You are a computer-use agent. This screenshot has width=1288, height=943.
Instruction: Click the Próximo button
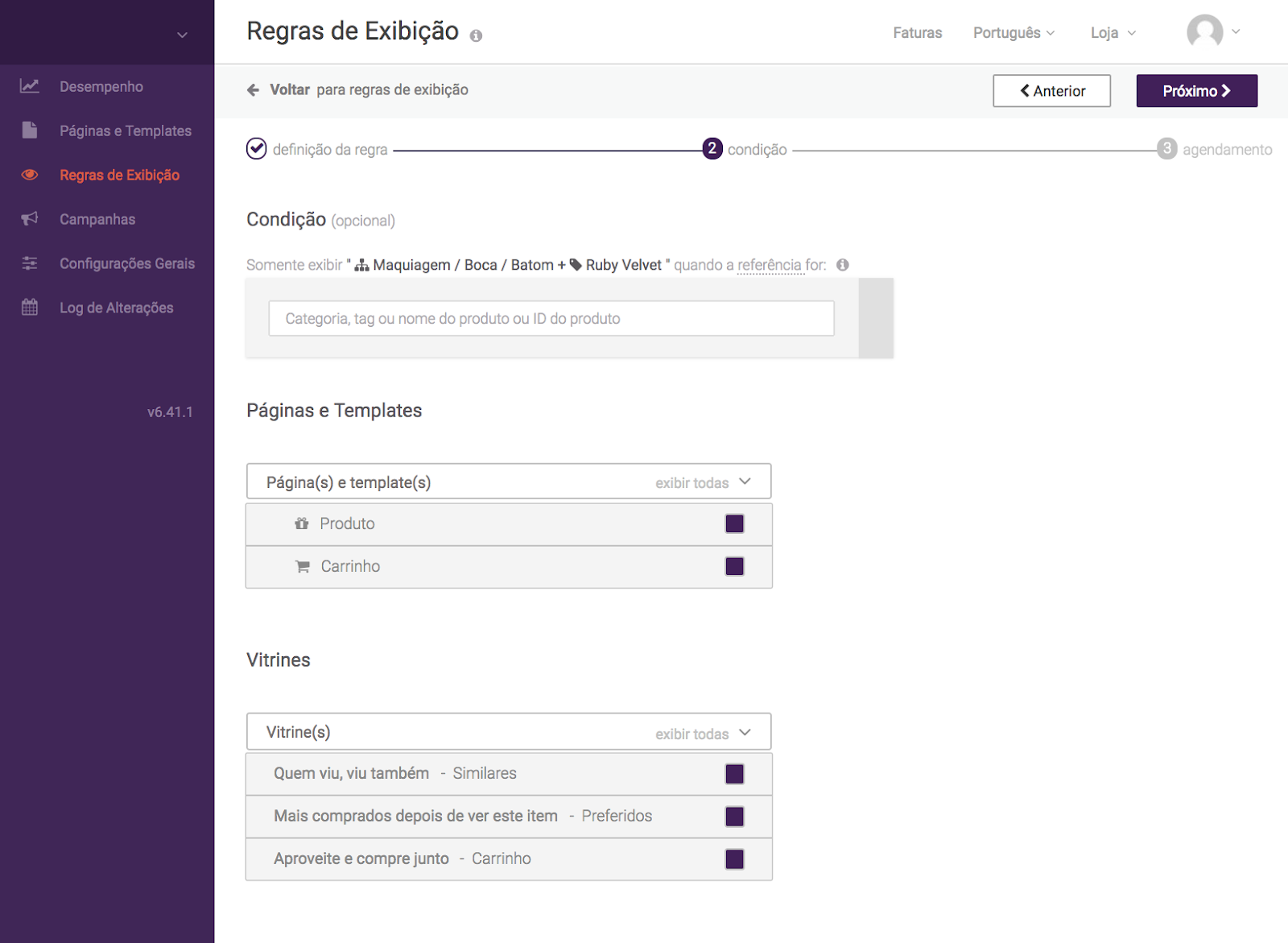tap(1196, 91)
